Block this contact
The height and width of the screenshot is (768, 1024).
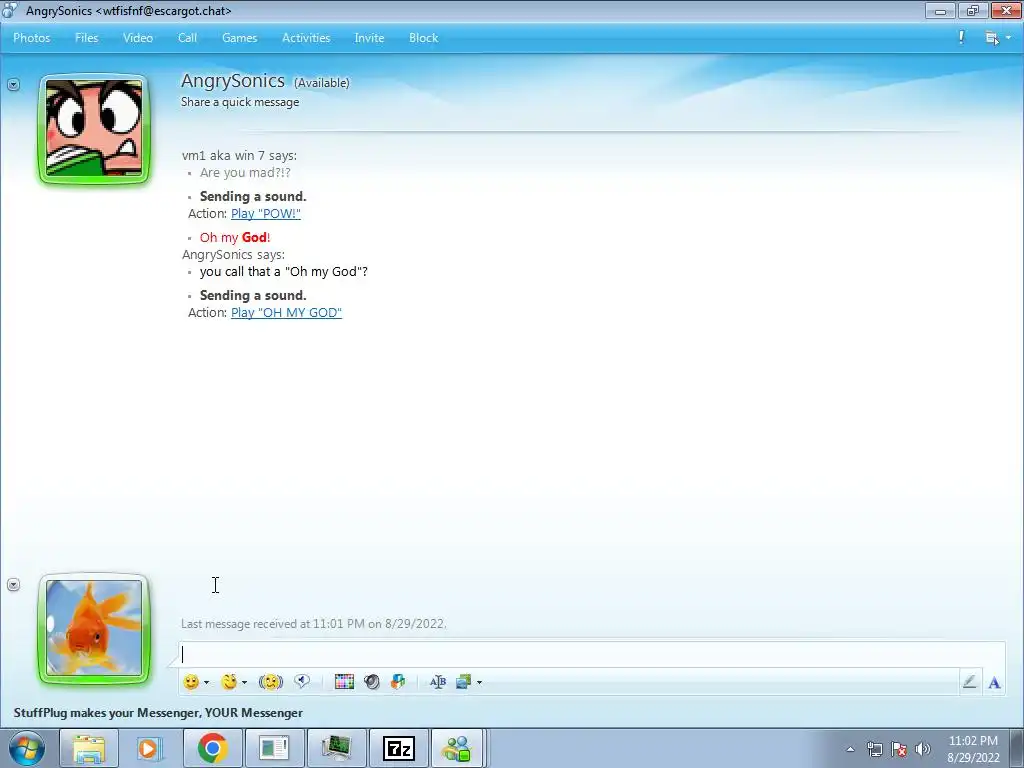coord(423,38)
